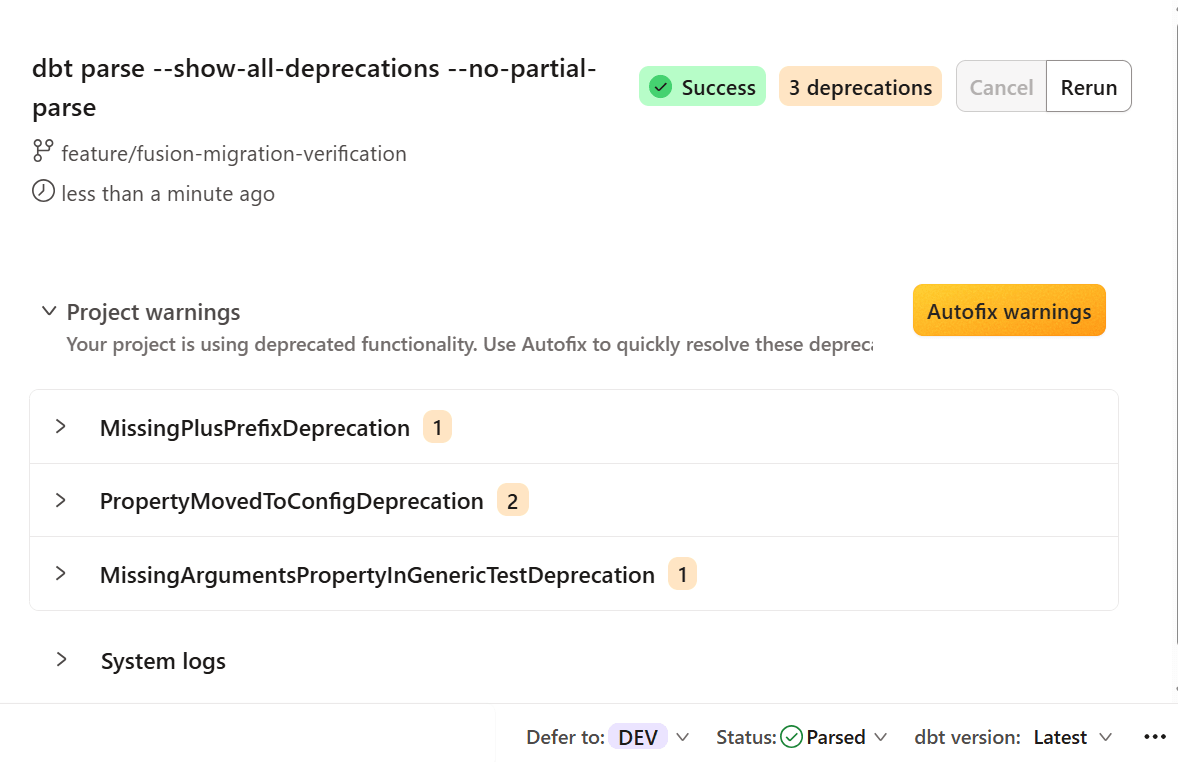Click the Success status badge
This screenshot has width=1178, height=762.
coord(702,86)
